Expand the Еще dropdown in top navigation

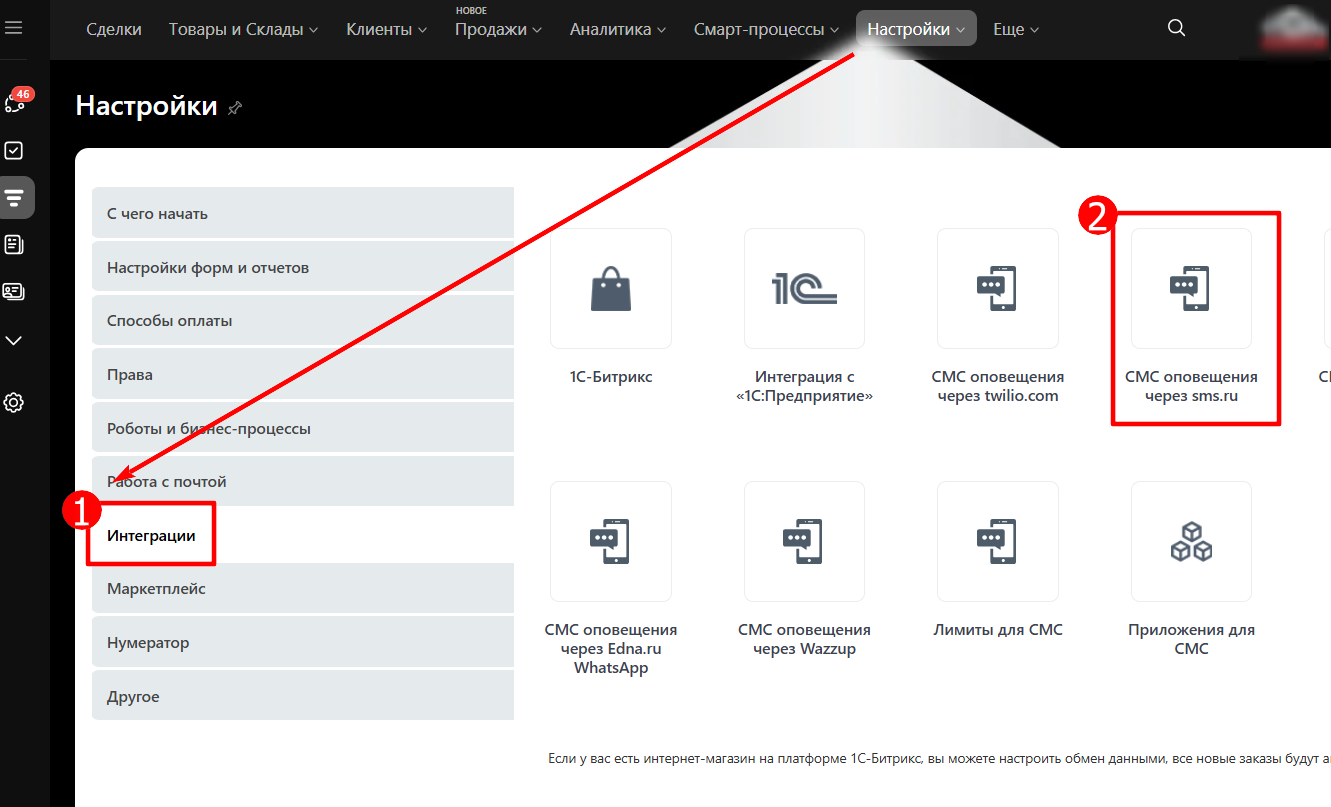click(1016, 29)
